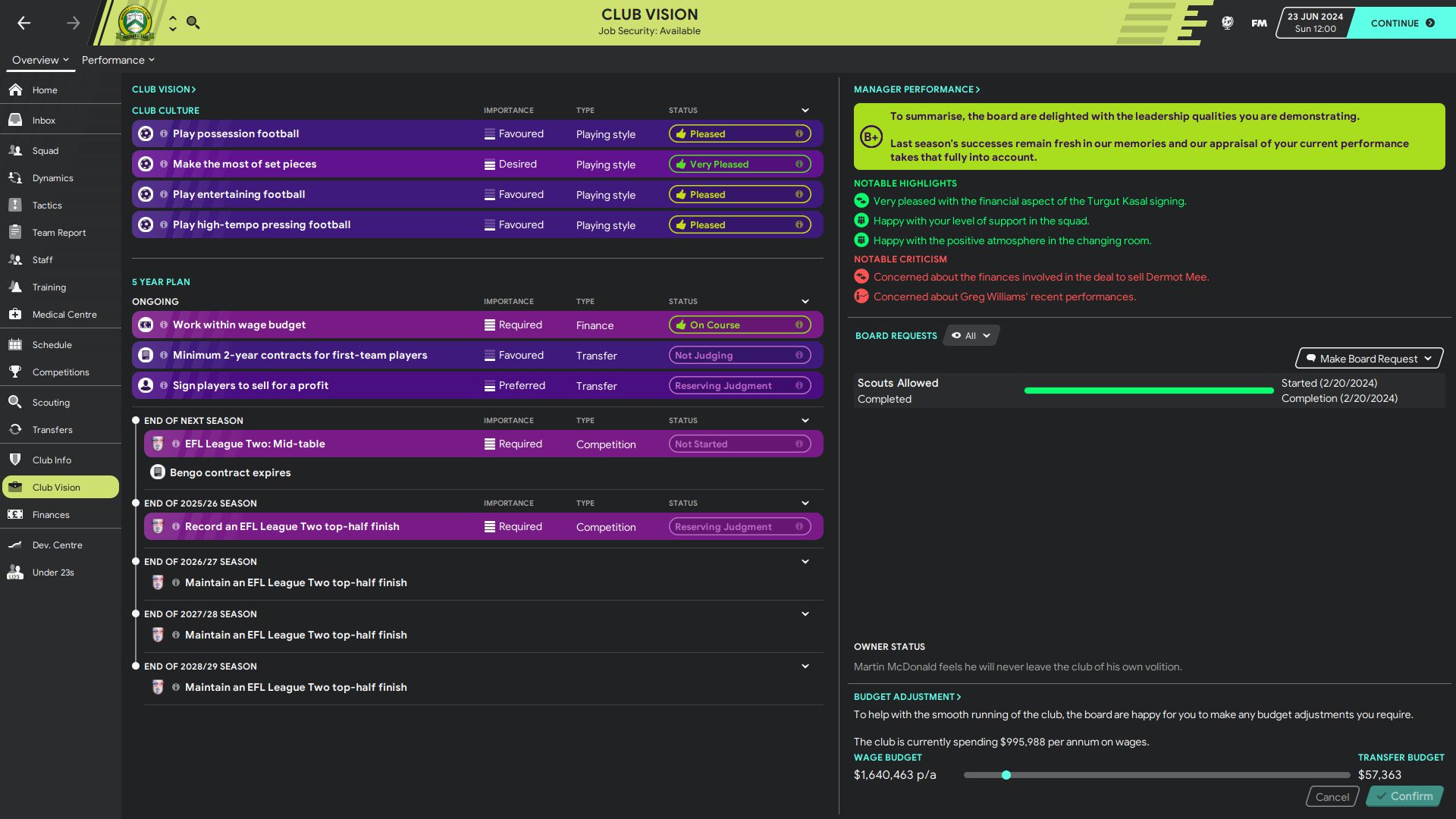Click the Dev. Centre sidebar icon
The image size is (1456, 819).
(15, 544)
